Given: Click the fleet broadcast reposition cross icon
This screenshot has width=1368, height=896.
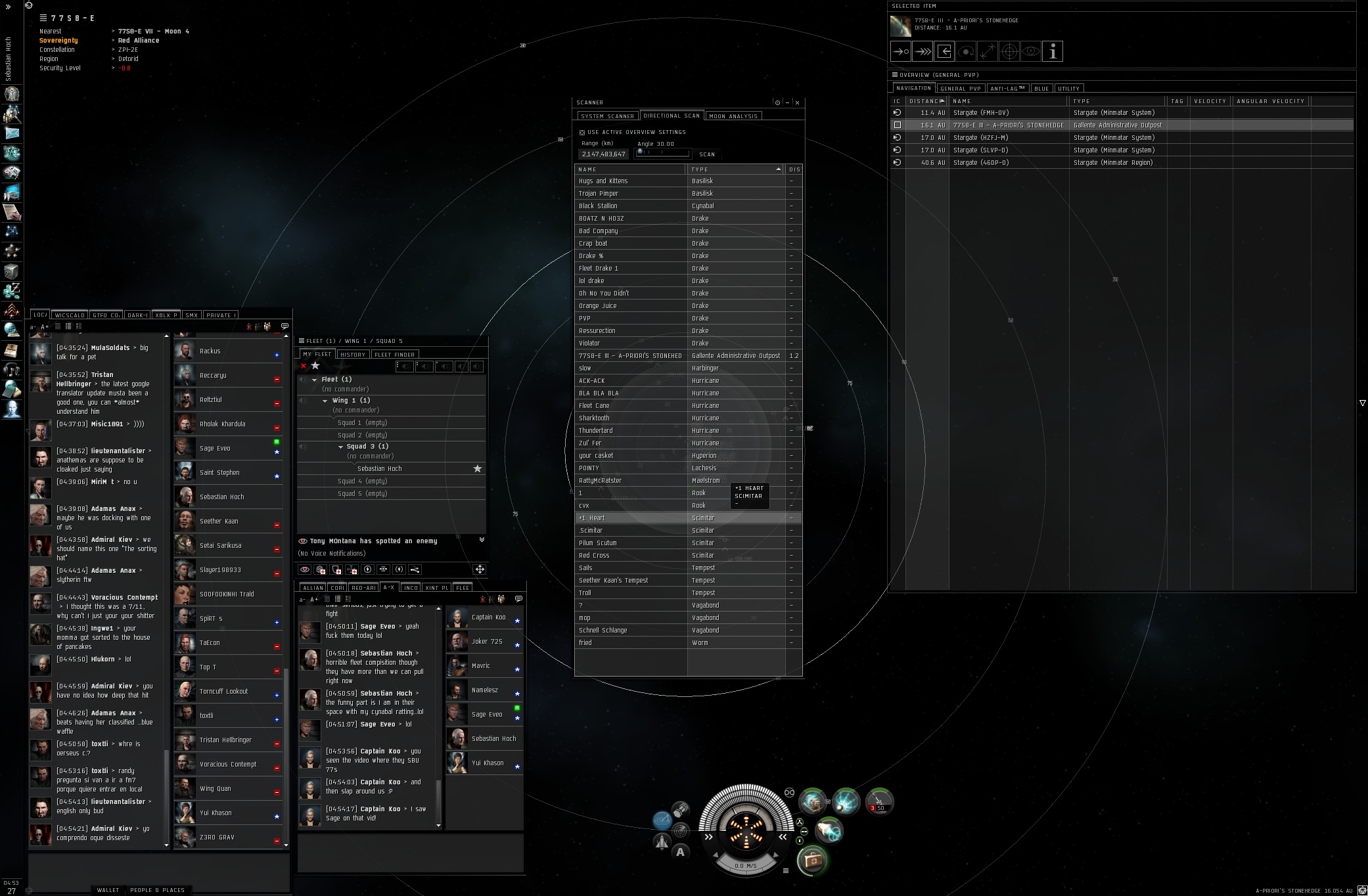Looking at the screenshot, I should point(480,570).
